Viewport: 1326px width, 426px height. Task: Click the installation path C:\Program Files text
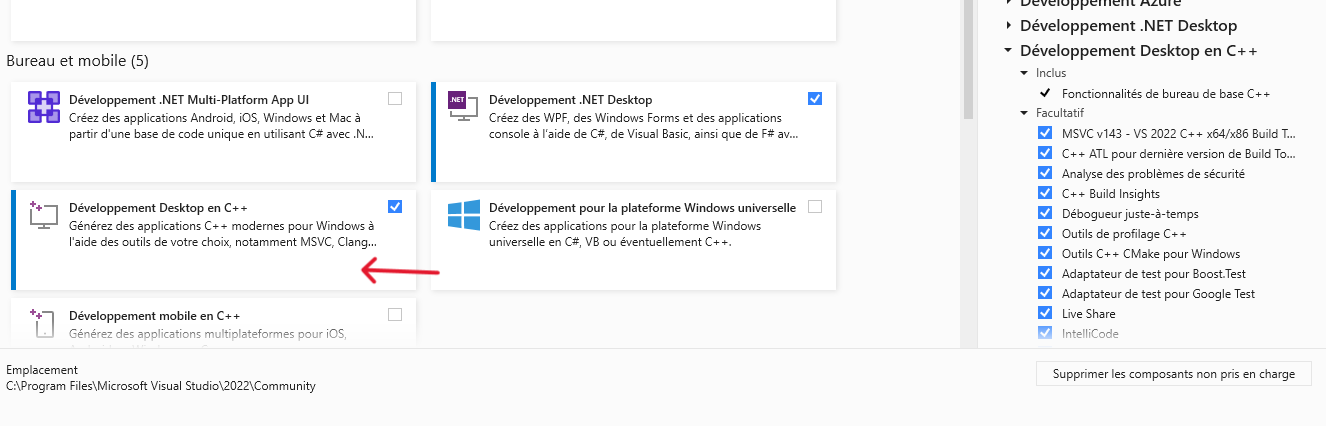click(x=161, y=386)
